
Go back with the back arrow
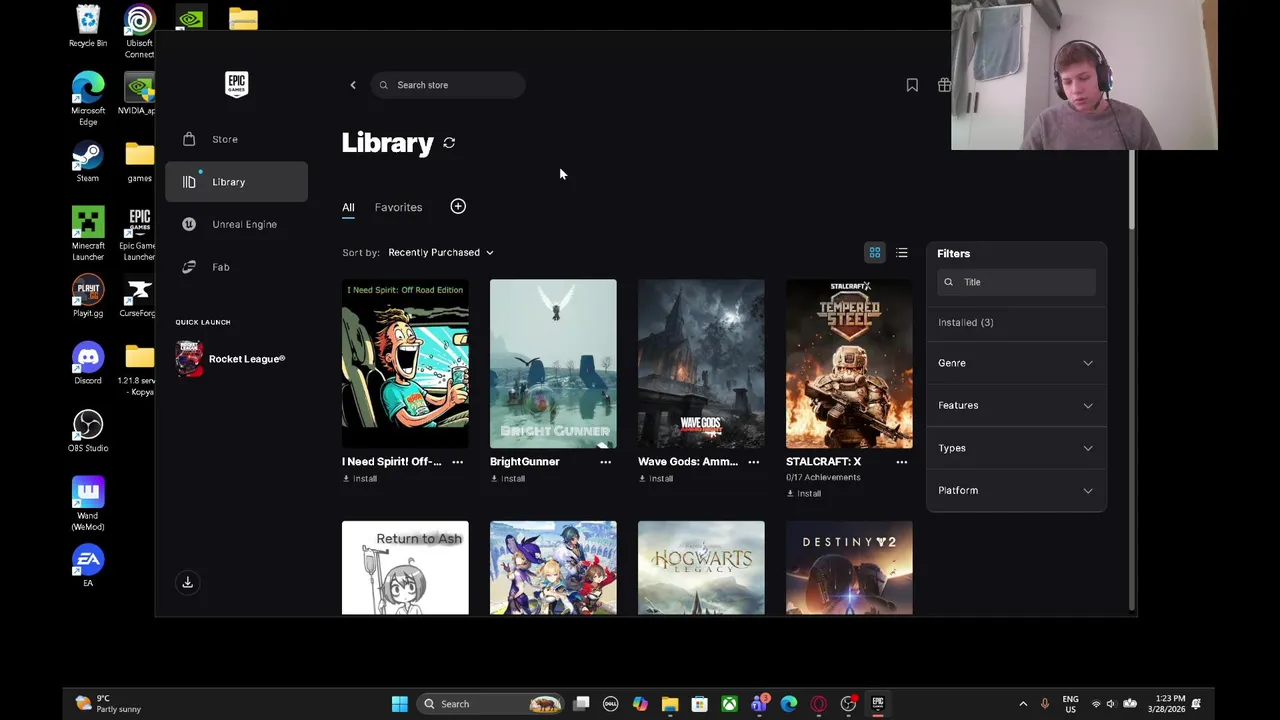click(353, 85)
